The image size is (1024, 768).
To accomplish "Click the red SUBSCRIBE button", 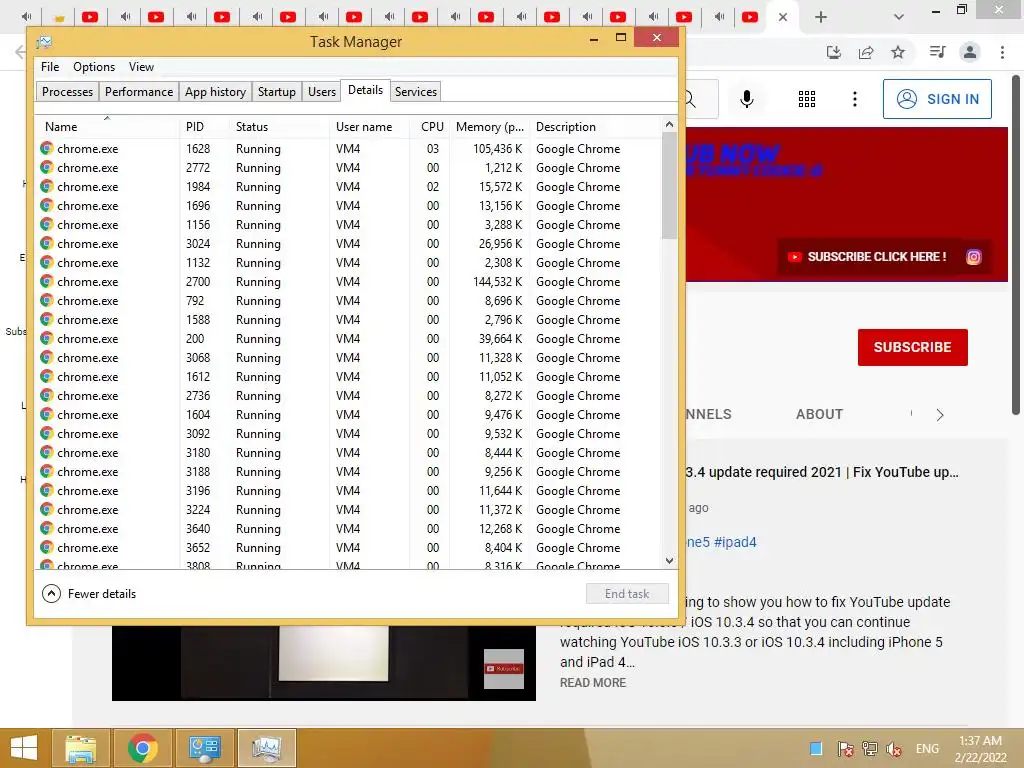I will click(912, 347).
